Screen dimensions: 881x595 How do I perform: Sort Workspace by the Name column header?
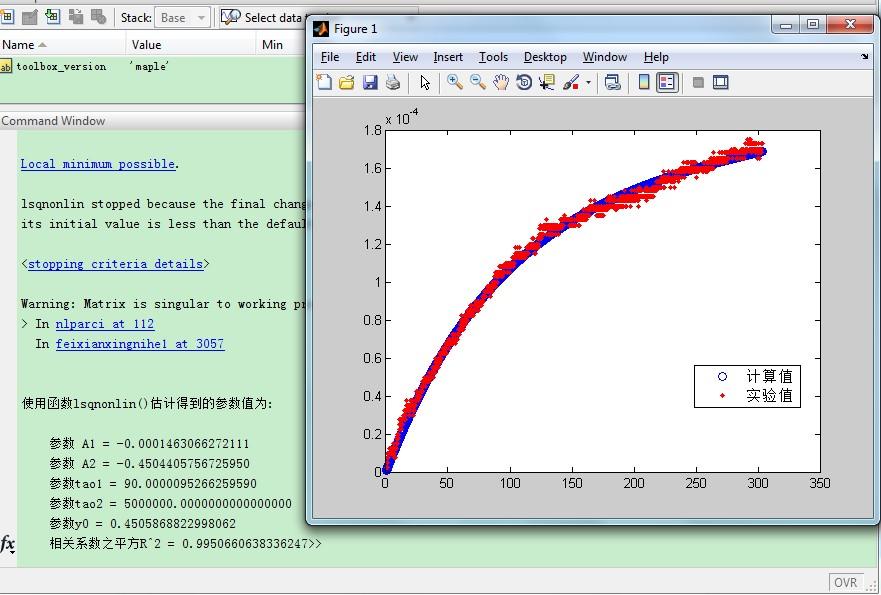62,44
